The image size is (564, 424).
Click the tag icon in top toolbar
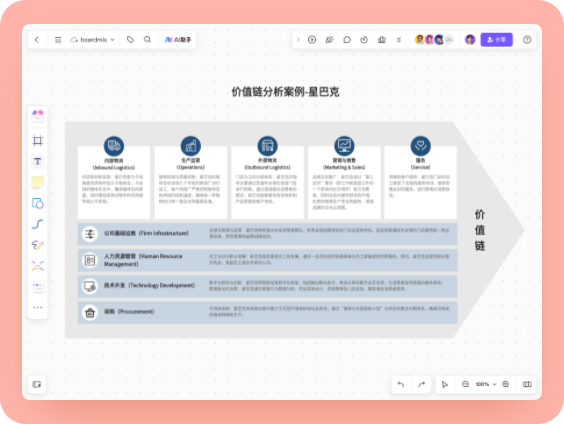click(x=130, y=40)
